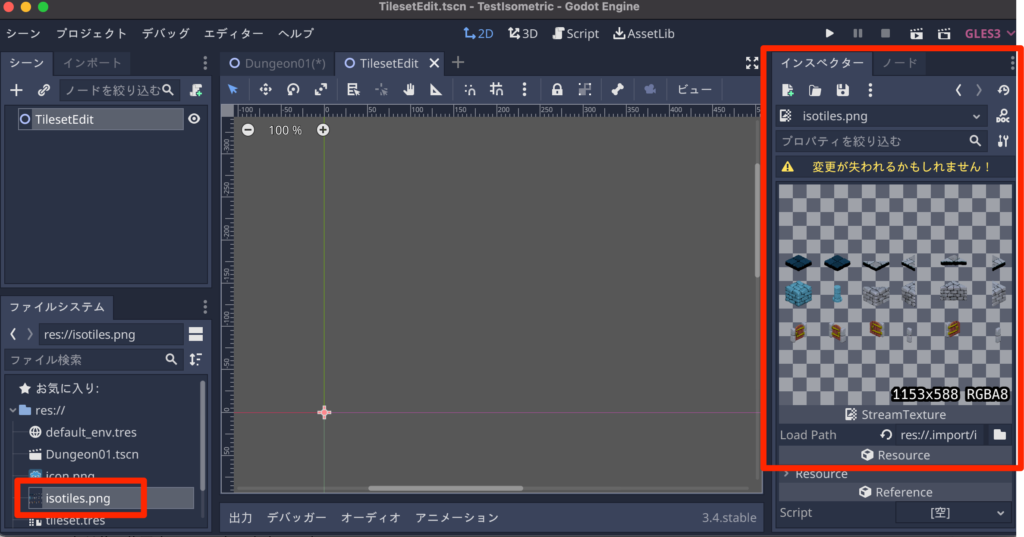Image resolution: width=1024 pixels, height=537 pixels.
Task: Switch to the インポート tab
Action: click(x=92, y=63)
